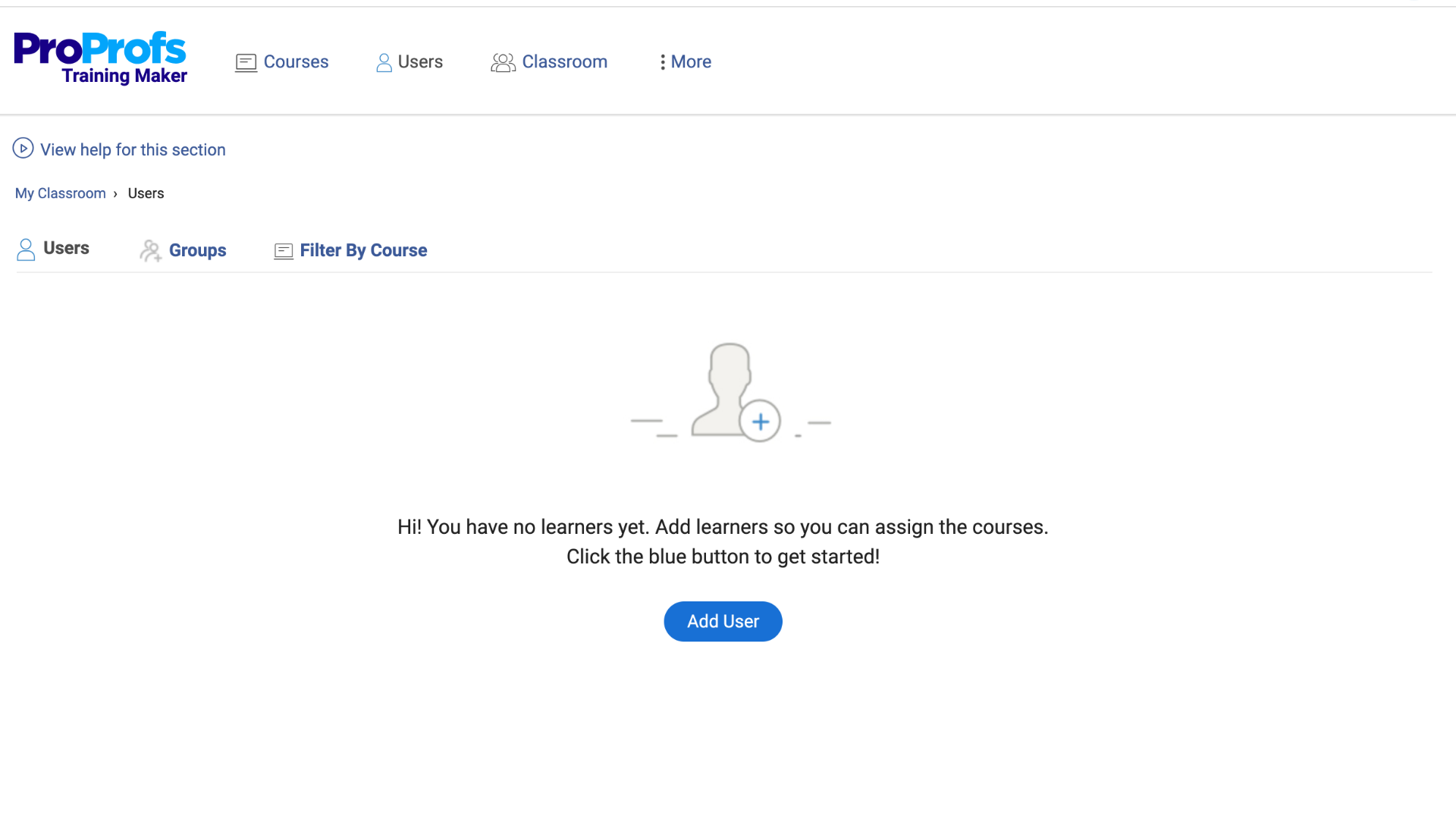Click the Courses monitor icon in navbar

click(246, 63)
